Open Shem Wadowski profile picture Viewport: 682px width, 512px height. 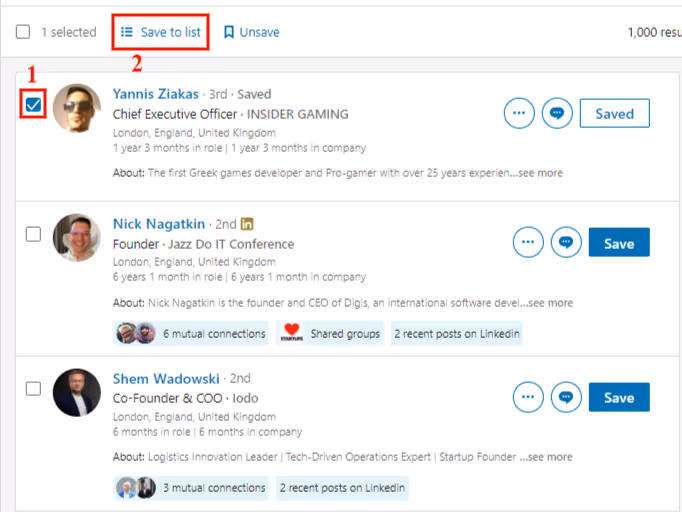point(77,392)
